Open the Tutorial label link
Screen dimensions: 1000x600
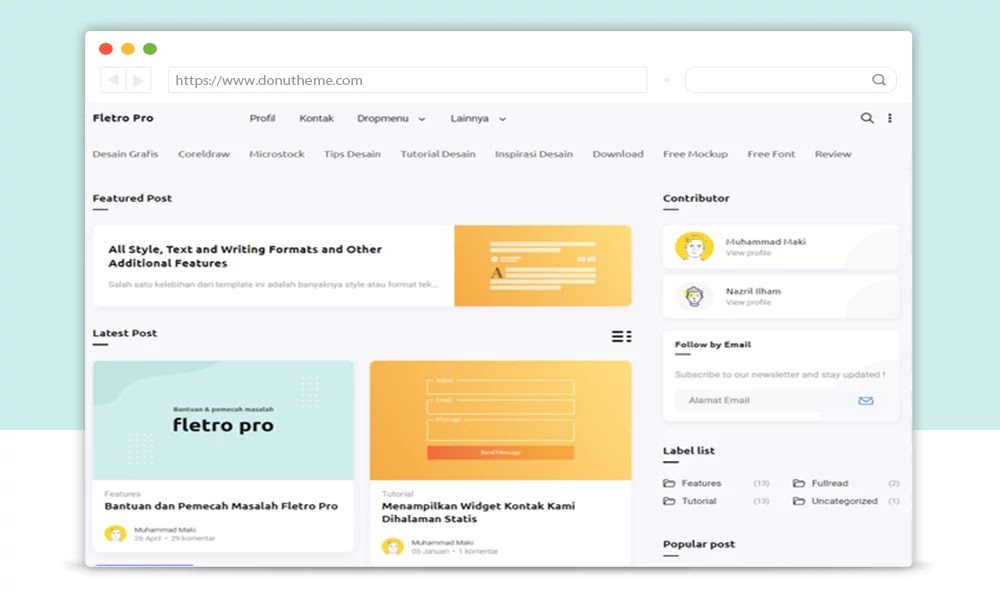point(699,501)
